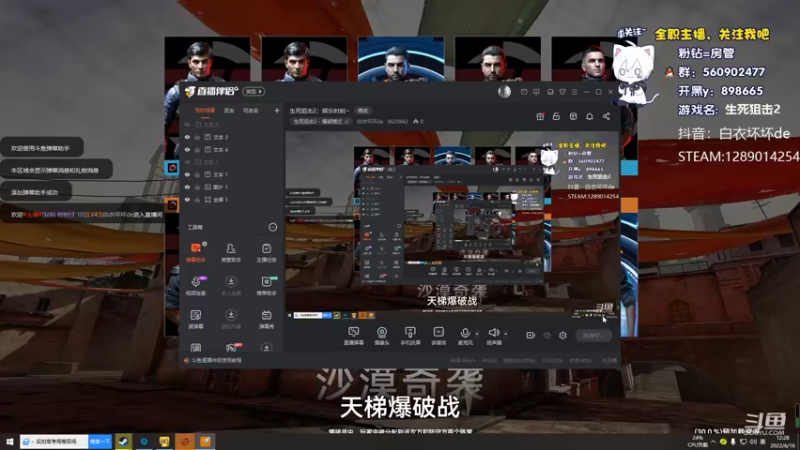This screenshot has height=450, width=800.
Task: Add a 手机投屏 phone mirroring source
Action: pyautogui.click(x=410, y=336)
